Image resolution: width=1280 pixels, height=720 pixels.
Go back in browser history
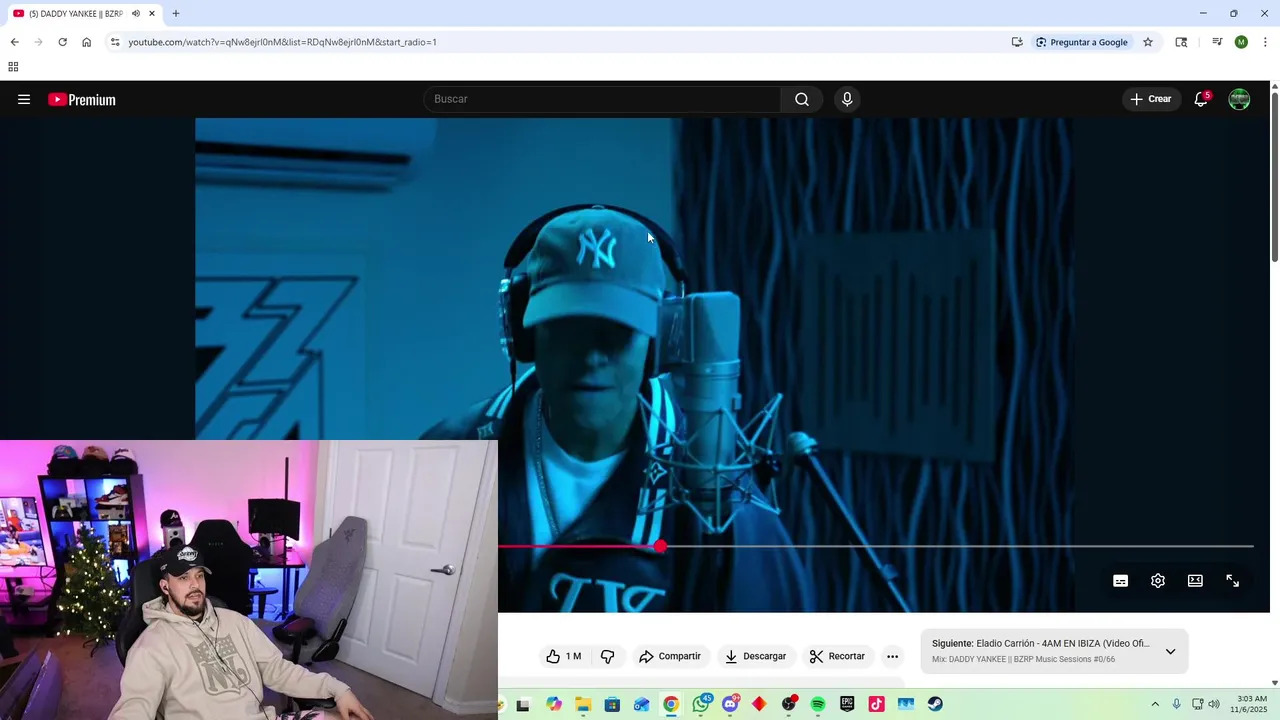14,42
